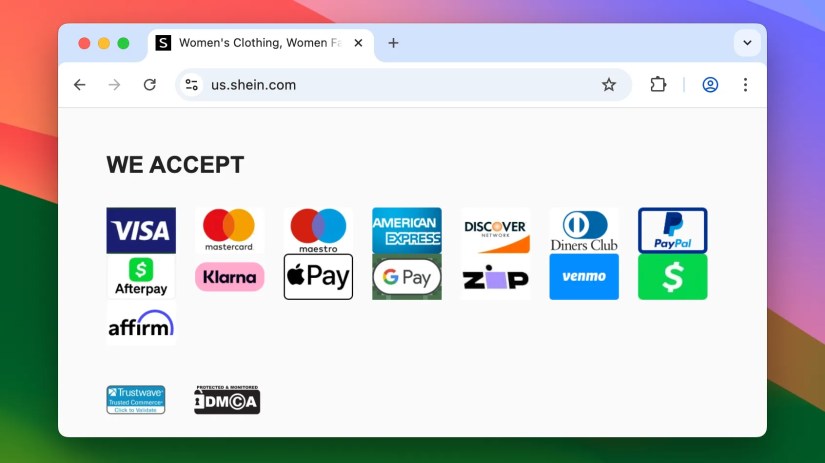The image size is (825, 463).
Task: Bookmark this page with the star
Action: [609, 85]
